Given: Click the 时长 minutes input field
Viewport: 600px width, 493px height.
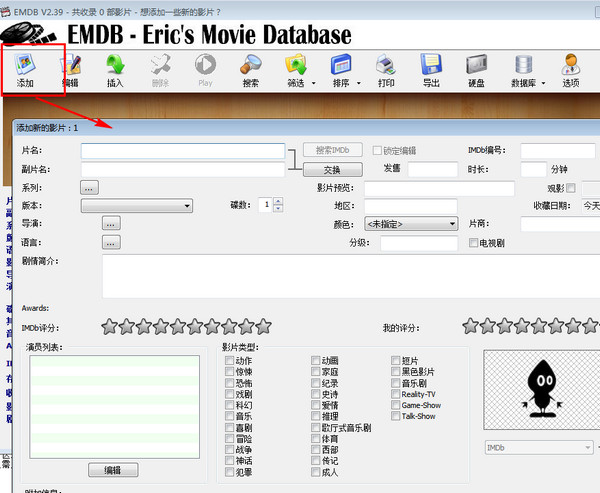Looking at the screenshot, I should tap(533, 170).
